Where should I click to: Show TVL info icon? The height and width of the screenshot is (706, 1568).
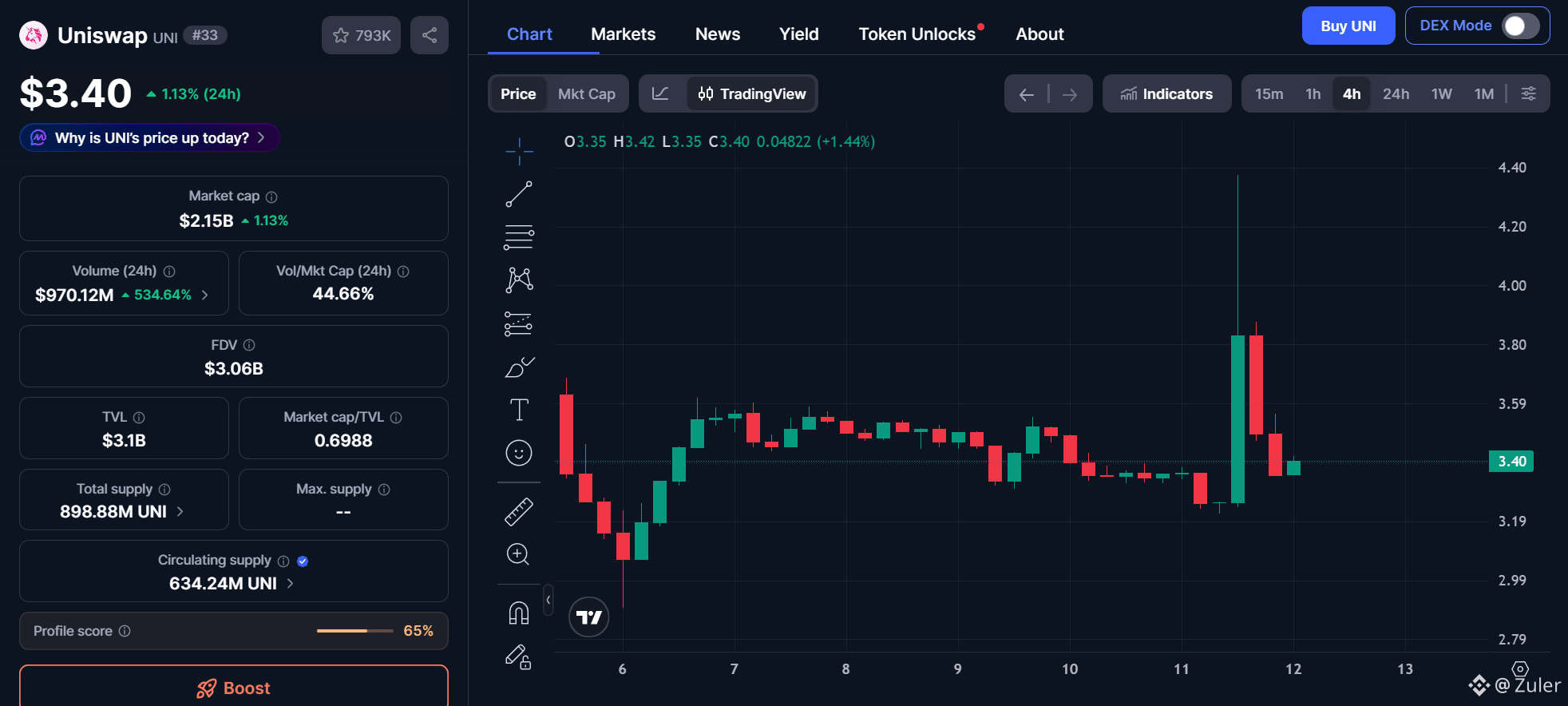point(139,418)
